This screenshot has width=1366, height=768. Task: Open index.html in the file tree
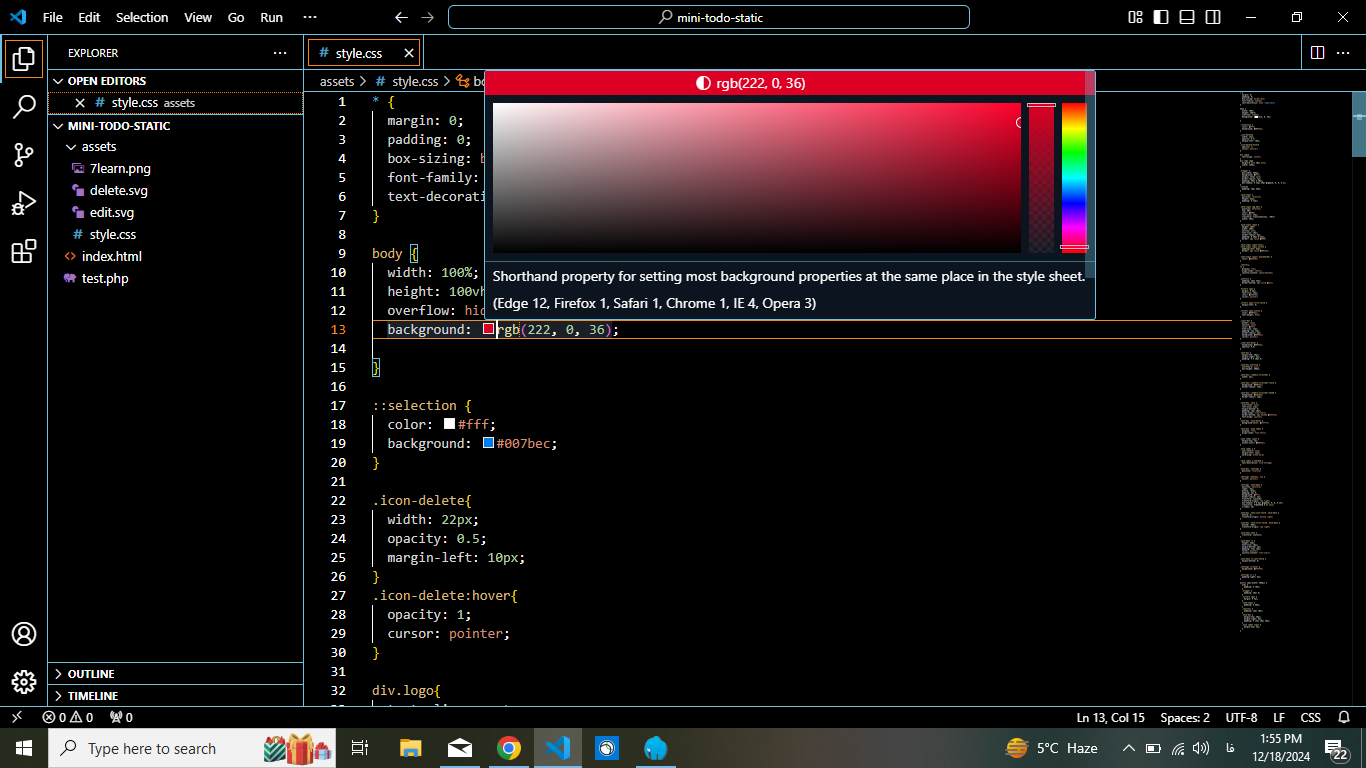(x=112, y=257)
